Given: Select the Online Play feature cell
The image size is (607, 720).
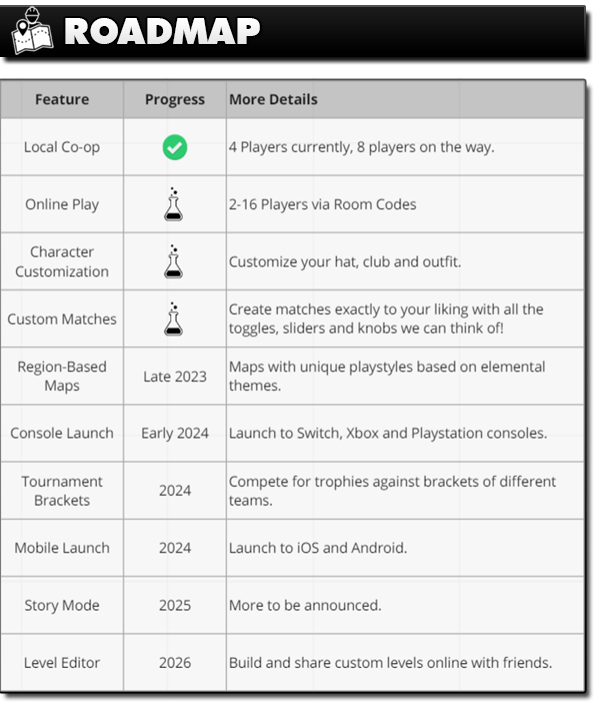Looking at the screenshot, I should (62, 204).
